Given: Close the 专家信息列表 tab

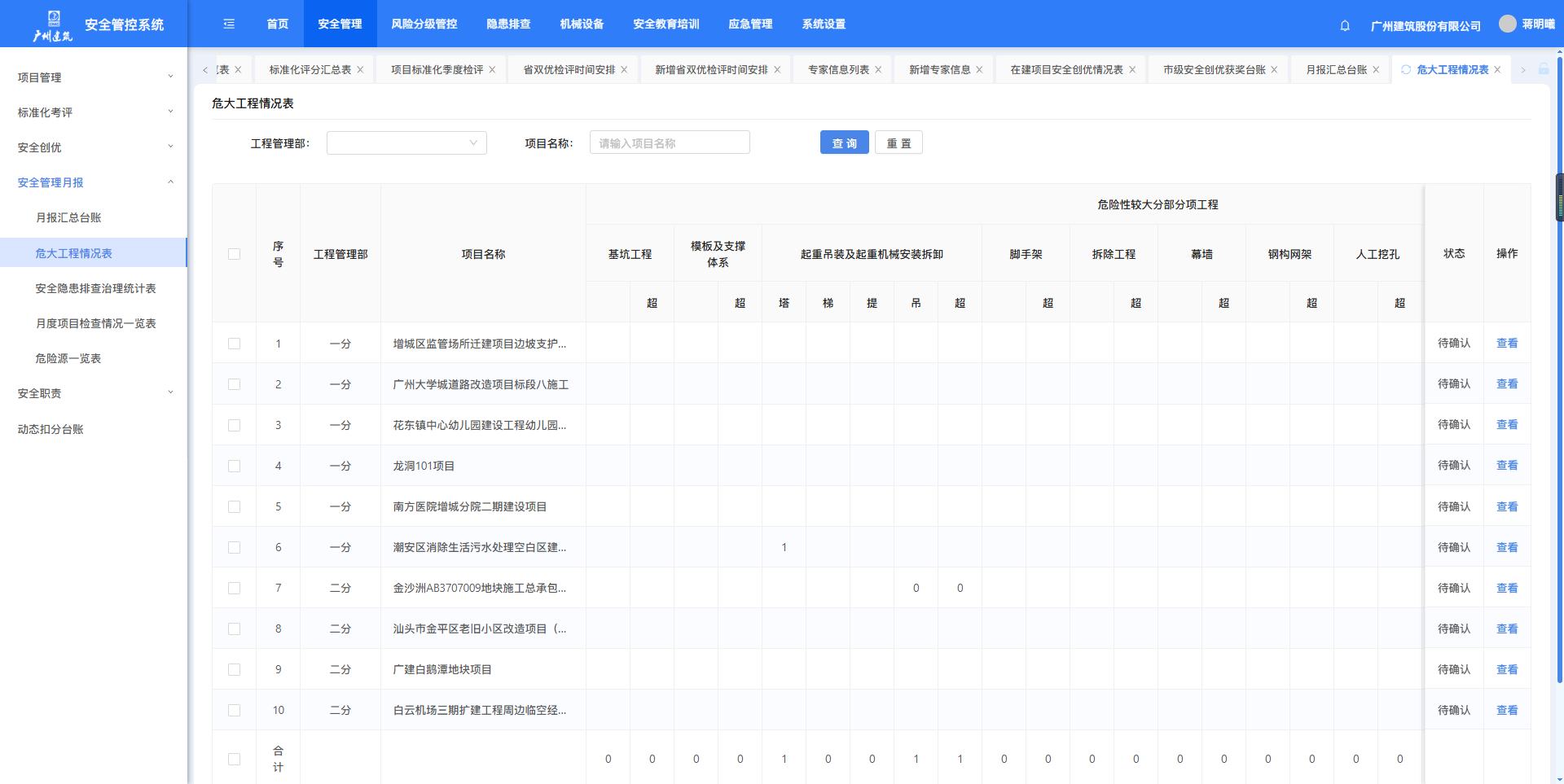Looking at the screenshot, I should click(878, 70).
